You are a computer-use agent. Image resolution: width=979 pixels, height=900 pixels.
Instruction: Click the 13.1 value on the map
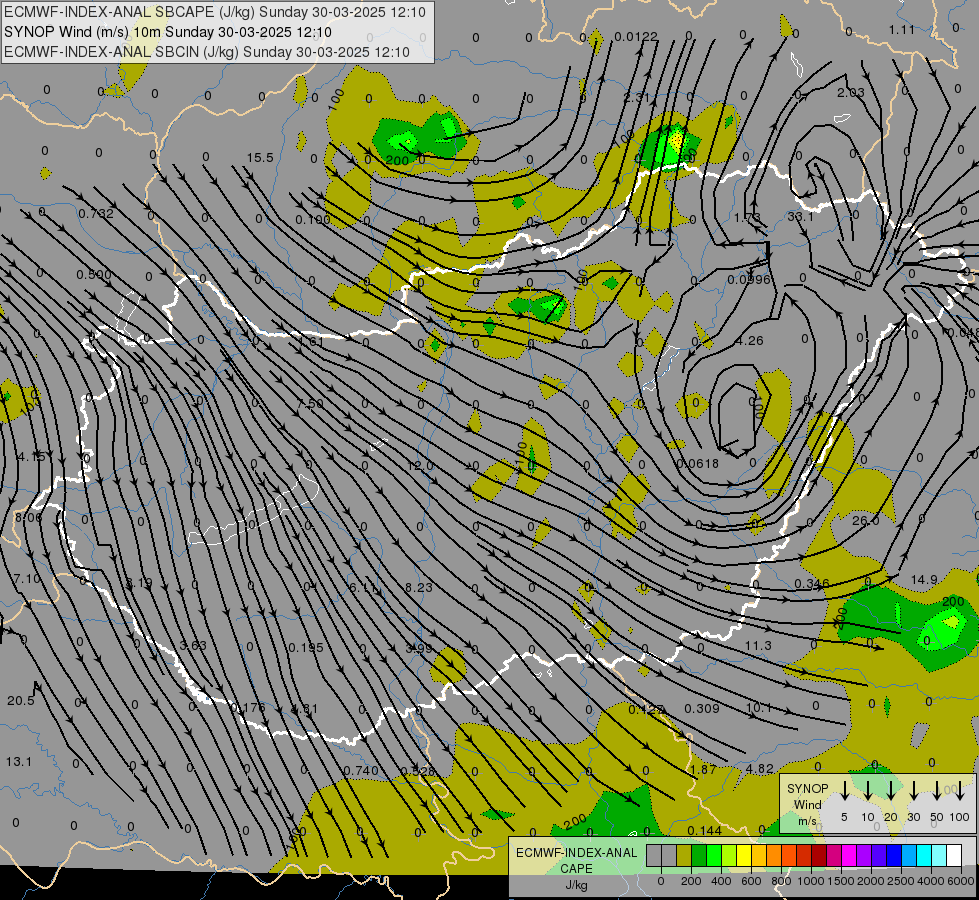point(19,761)
